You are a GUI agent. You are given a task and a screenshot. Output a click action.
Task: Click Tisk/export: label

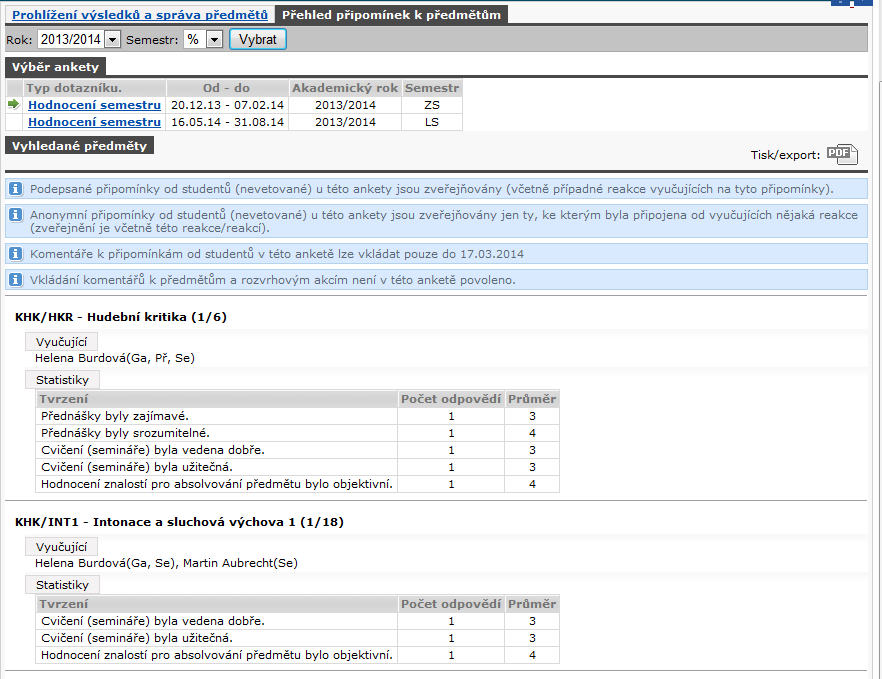(785, 155)
